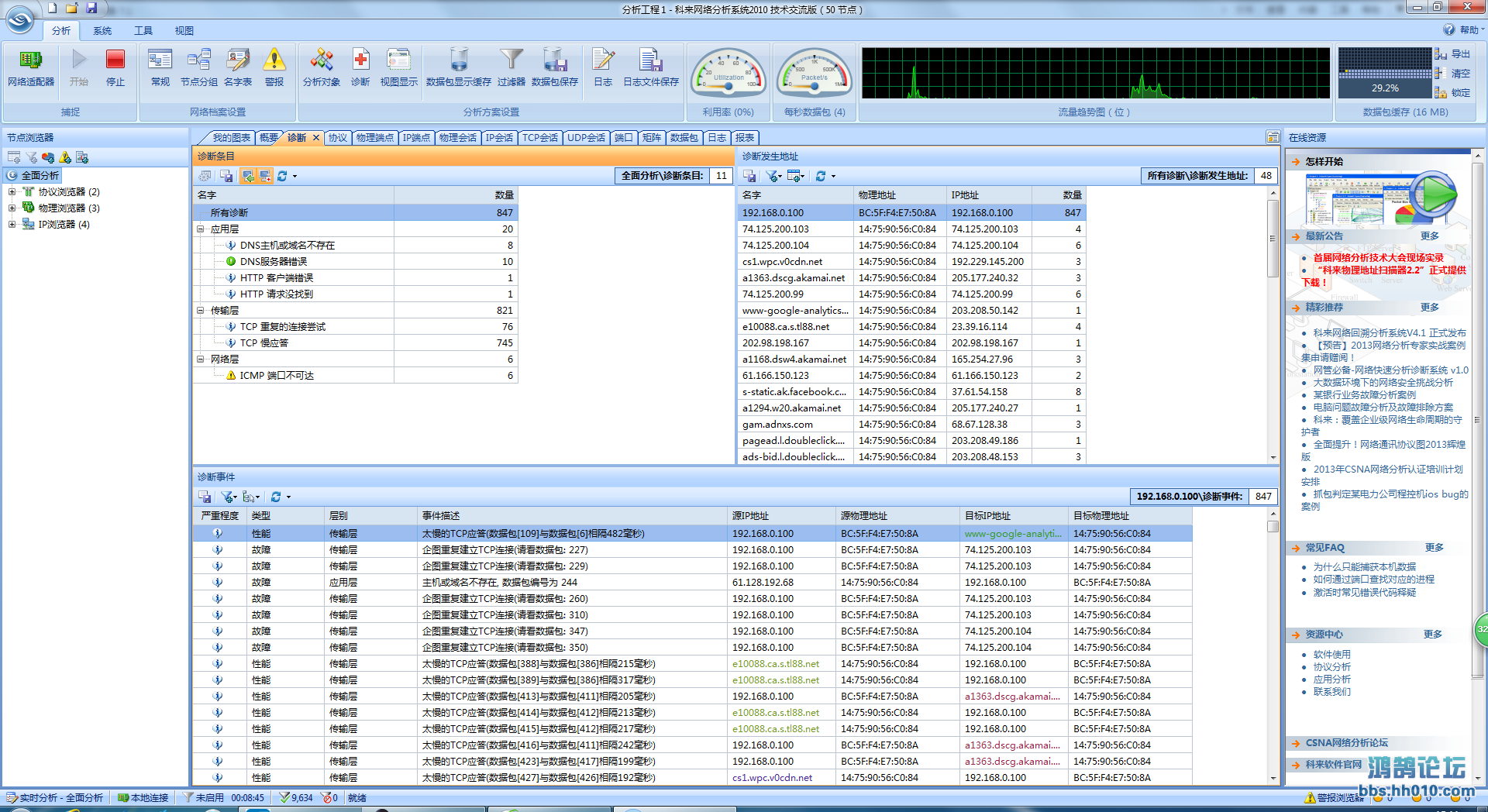Click save icon in 诊断事件 toolbar
The height and width of the screenshot is (812, 1488).
pos(205,497)
